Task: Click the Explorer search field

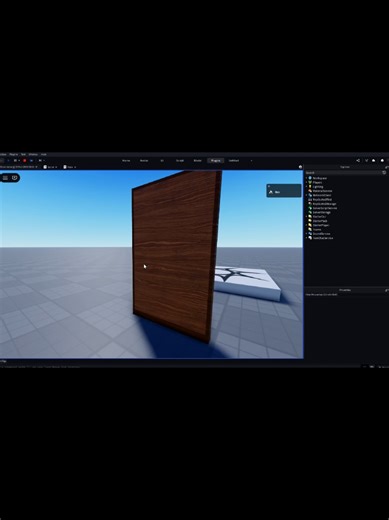Action: [x=343, y=173]
